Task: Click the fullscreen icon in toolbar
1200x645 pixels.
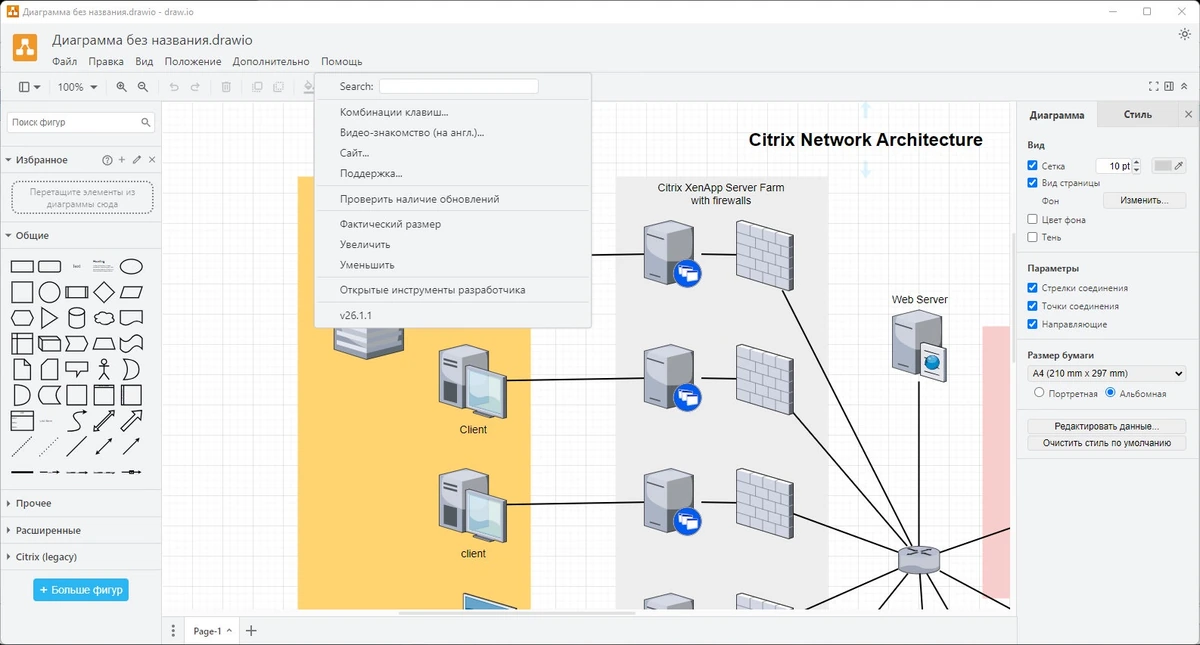Action: tap(1155, 87)
